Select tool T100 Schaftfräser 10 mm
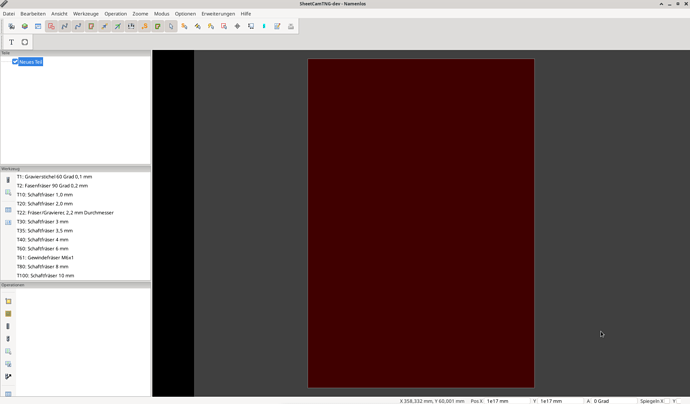 45,276
